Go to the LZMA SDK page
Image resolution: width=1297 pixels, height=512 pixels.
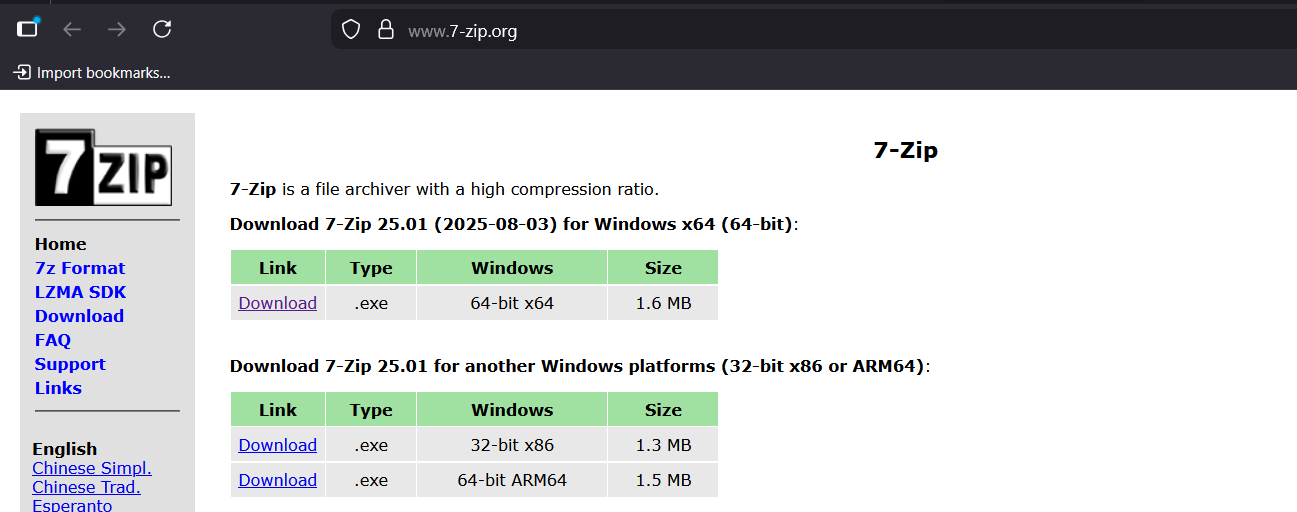coord(80,292)
